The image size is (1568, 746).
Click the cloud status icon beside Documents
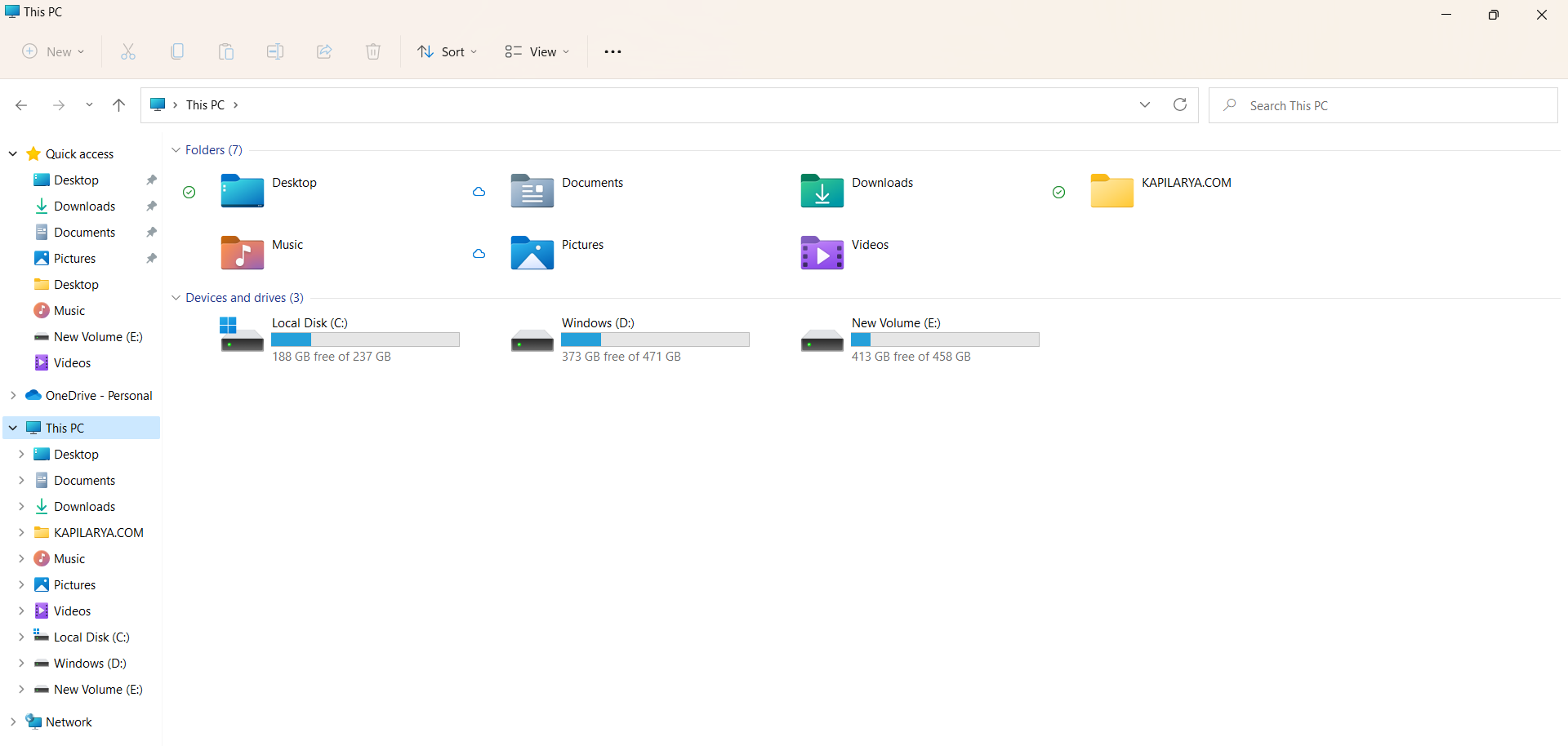(479, 192)
